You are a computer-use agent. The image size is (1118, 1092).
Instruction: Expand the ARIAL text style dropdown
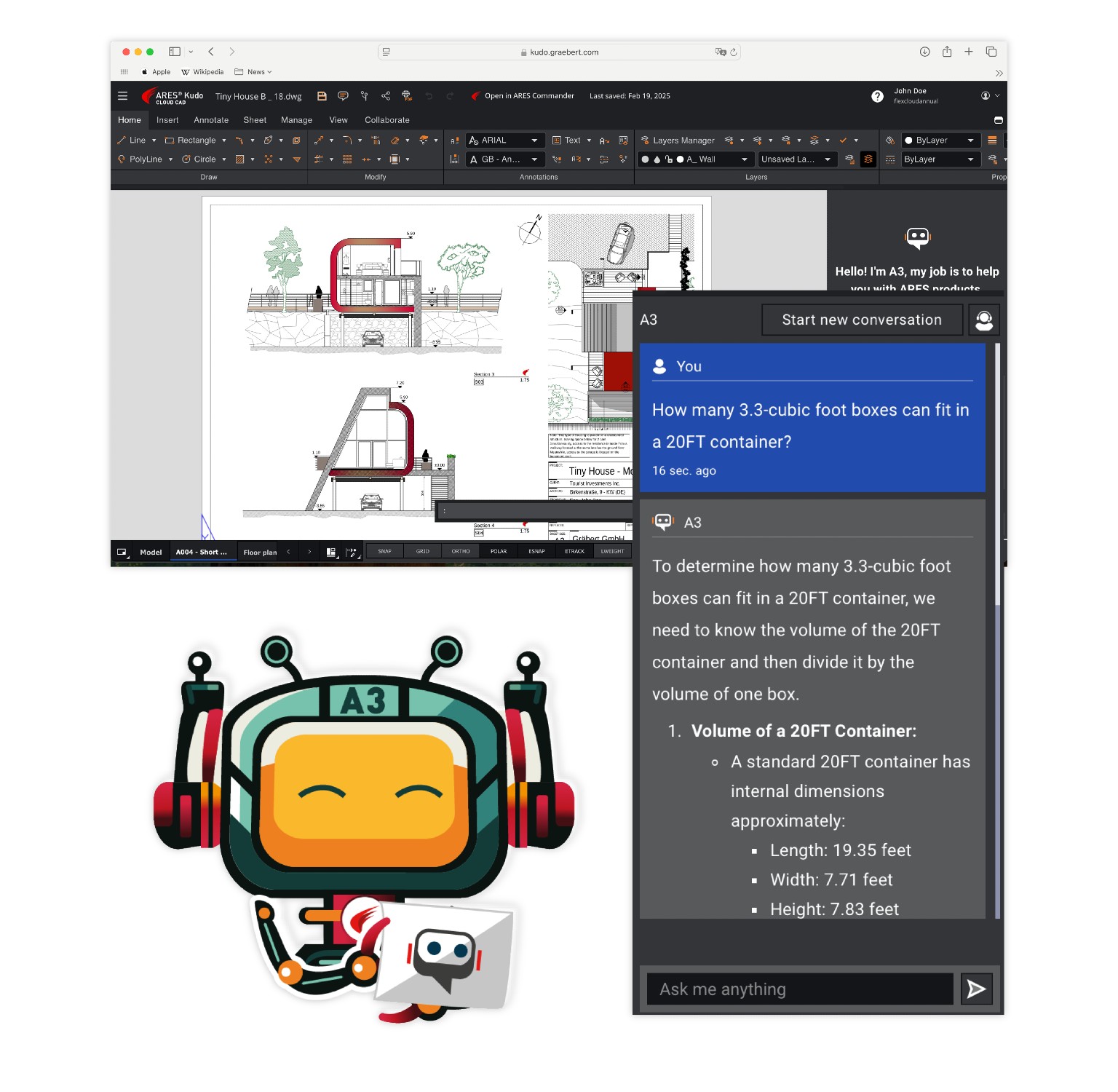pyautogui.click(x=505, y=141)
